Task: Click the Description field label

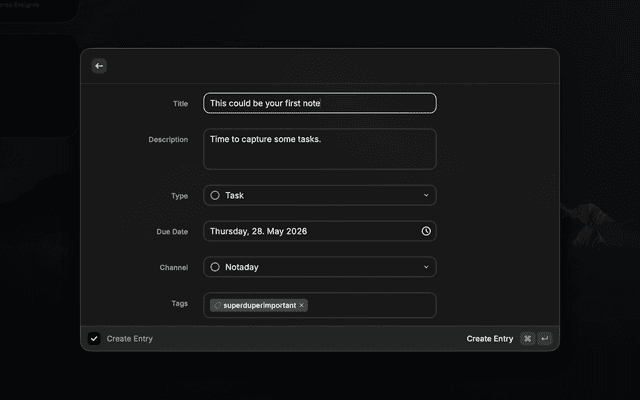Action: (x=168, y=140)
